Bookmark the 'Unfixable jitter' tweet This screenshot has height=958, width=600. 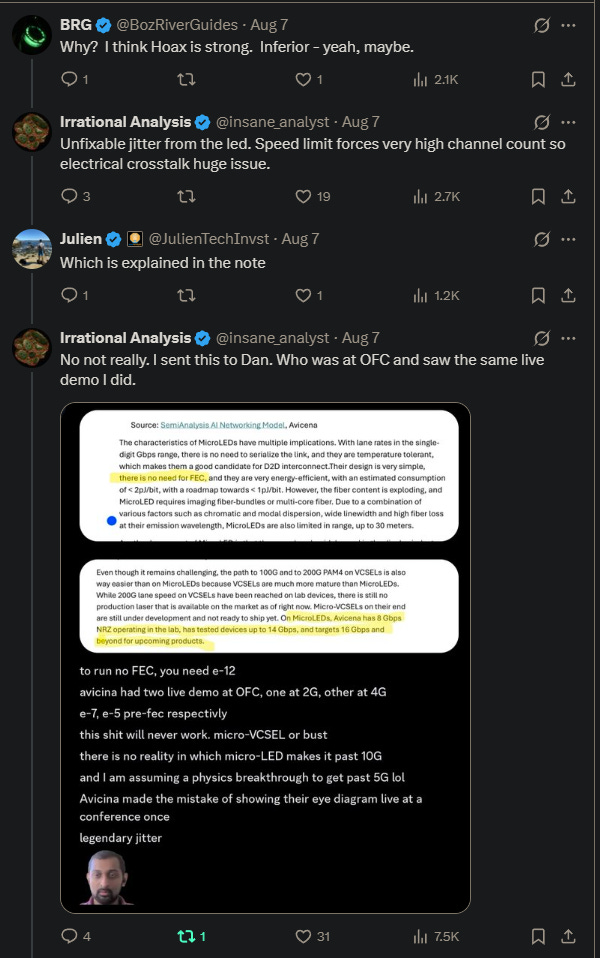point(538,196)
